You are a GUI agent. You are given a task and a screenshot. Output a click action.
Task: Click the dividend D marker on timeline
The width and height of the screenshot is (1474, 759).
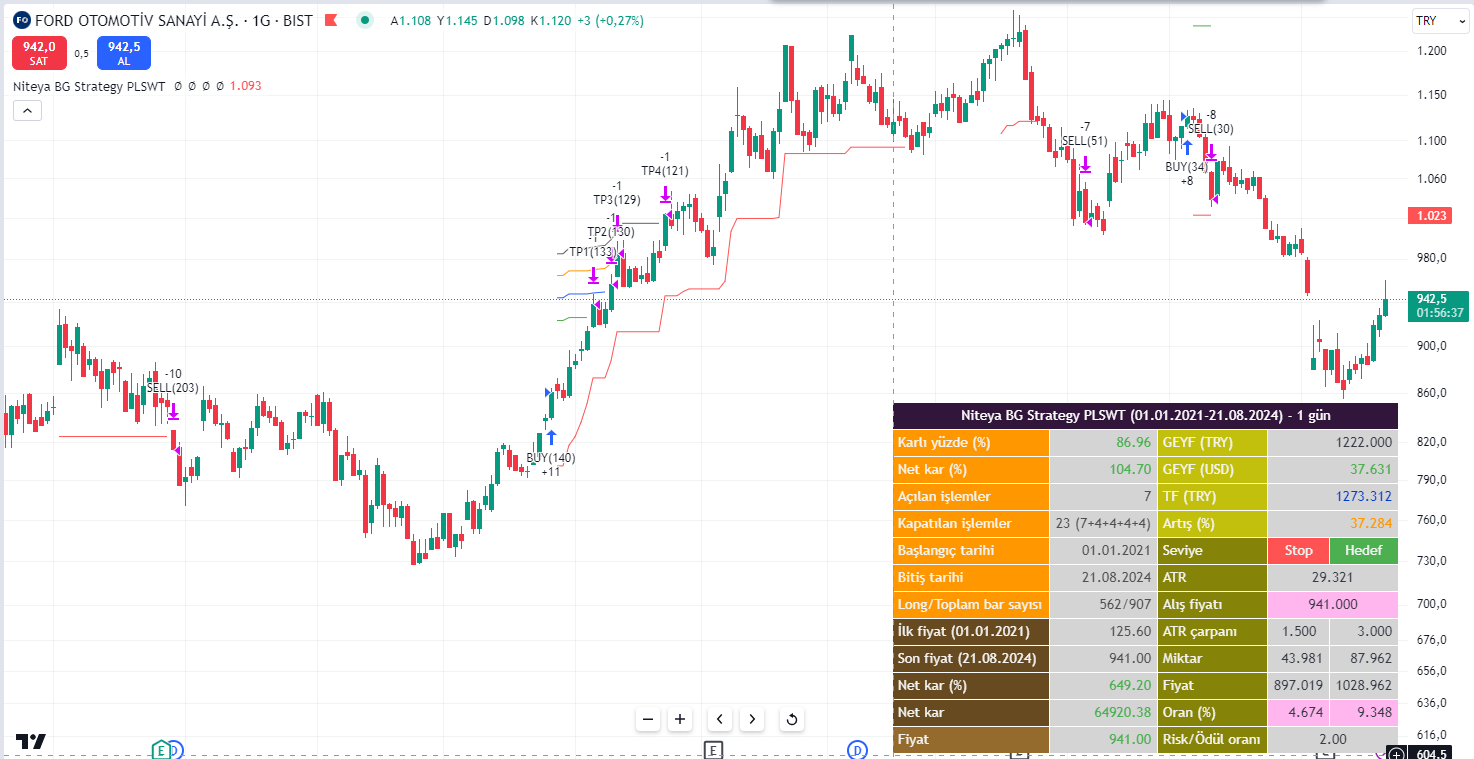pos(857,749)
